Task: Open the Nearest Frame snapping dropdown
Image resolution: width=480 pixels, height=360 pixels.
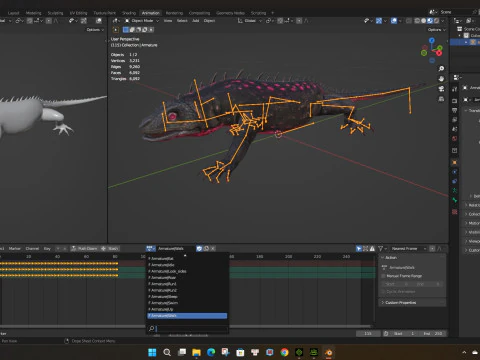Action: (409, 248)
